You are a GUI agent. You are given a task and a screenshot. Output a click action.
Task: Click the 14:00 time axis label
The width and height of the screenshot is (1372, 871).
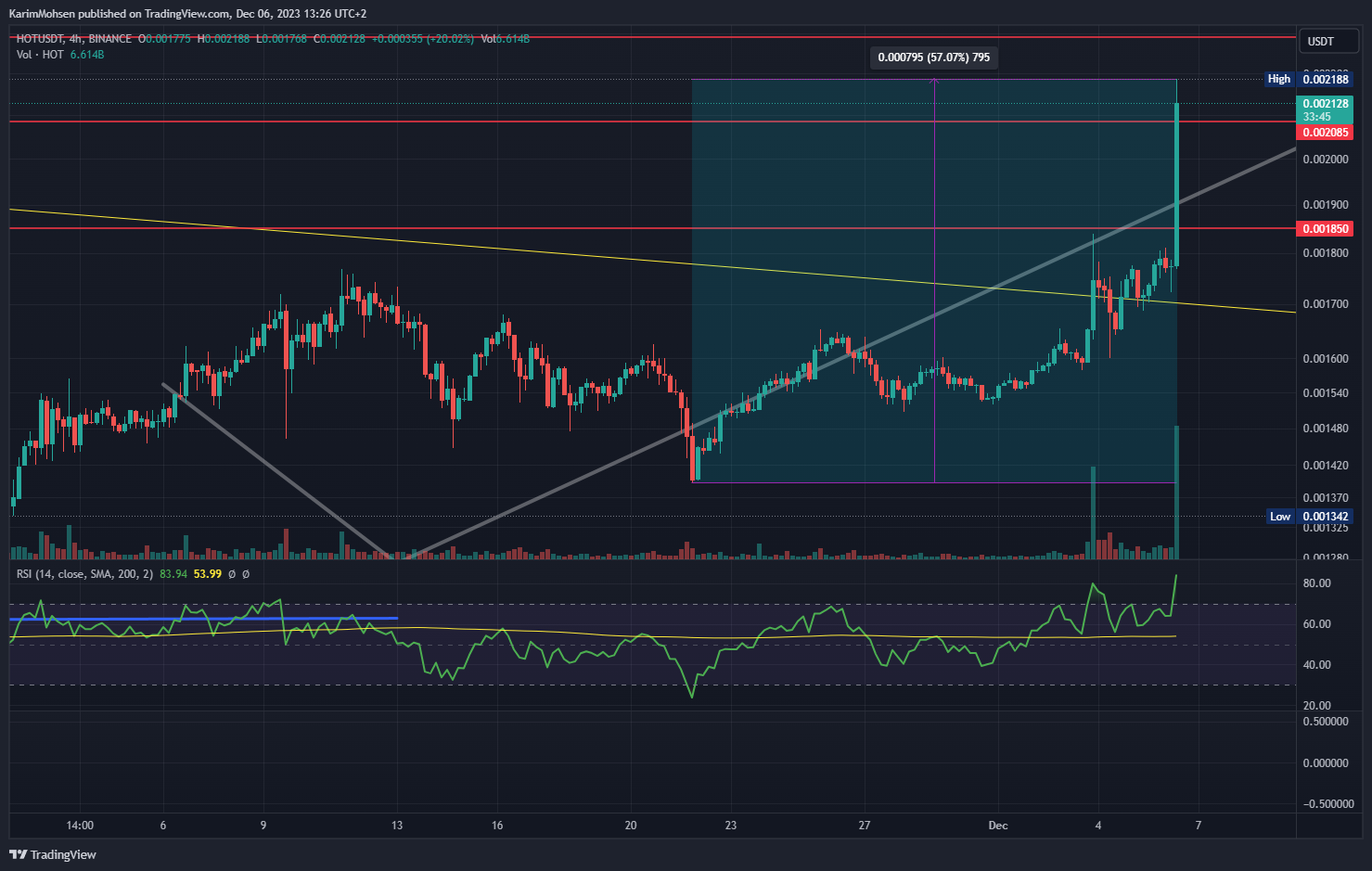[81, 826]
